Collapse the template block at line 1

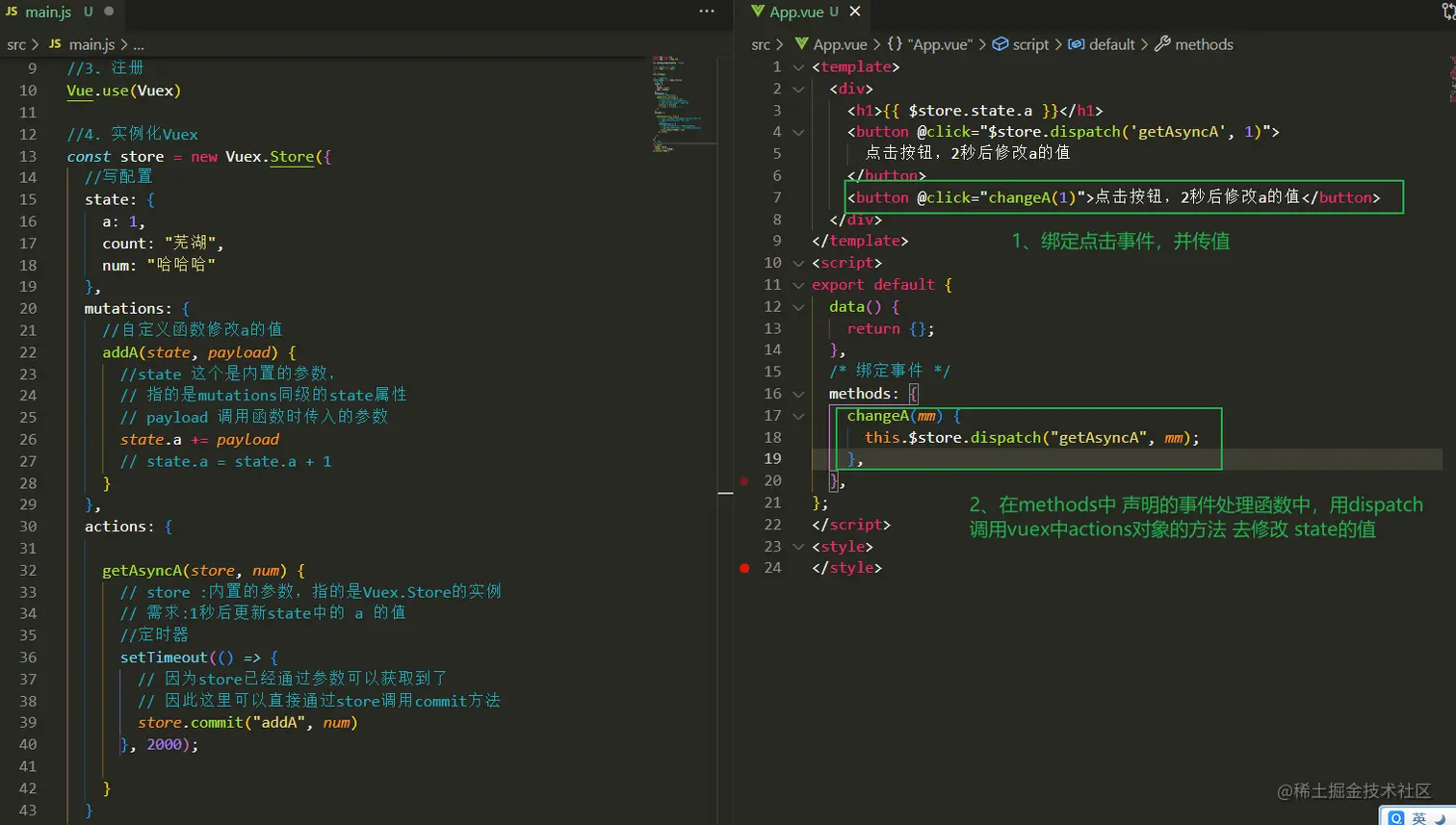click(x=798, y=67)
